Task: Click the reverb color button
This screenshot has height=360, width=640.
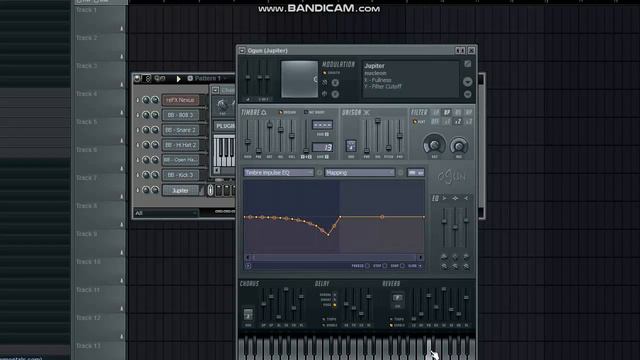Action: 398,298
